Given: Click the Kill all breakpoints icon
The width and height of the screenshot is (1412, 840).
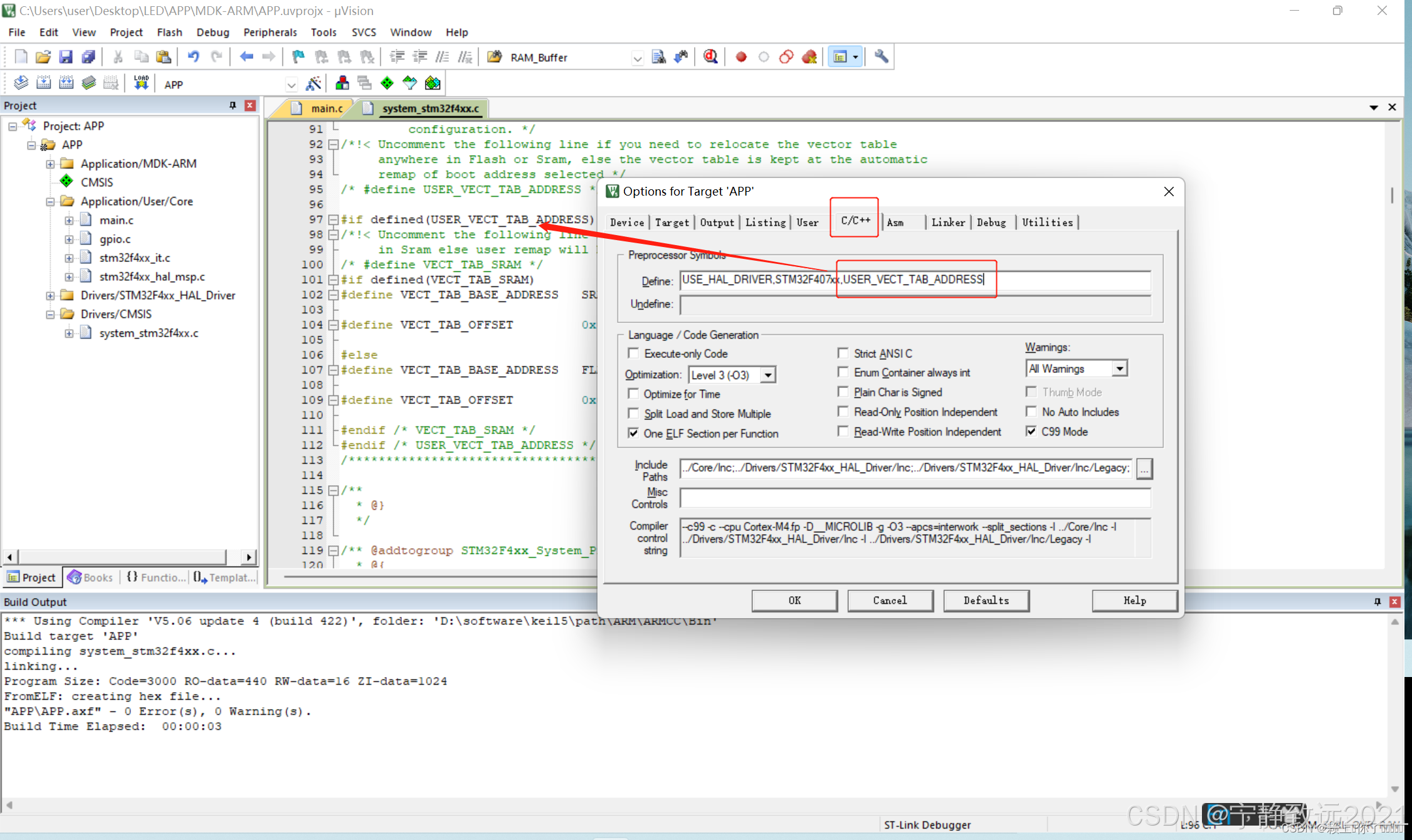Looking at the screenshot, I should (809, 57).
